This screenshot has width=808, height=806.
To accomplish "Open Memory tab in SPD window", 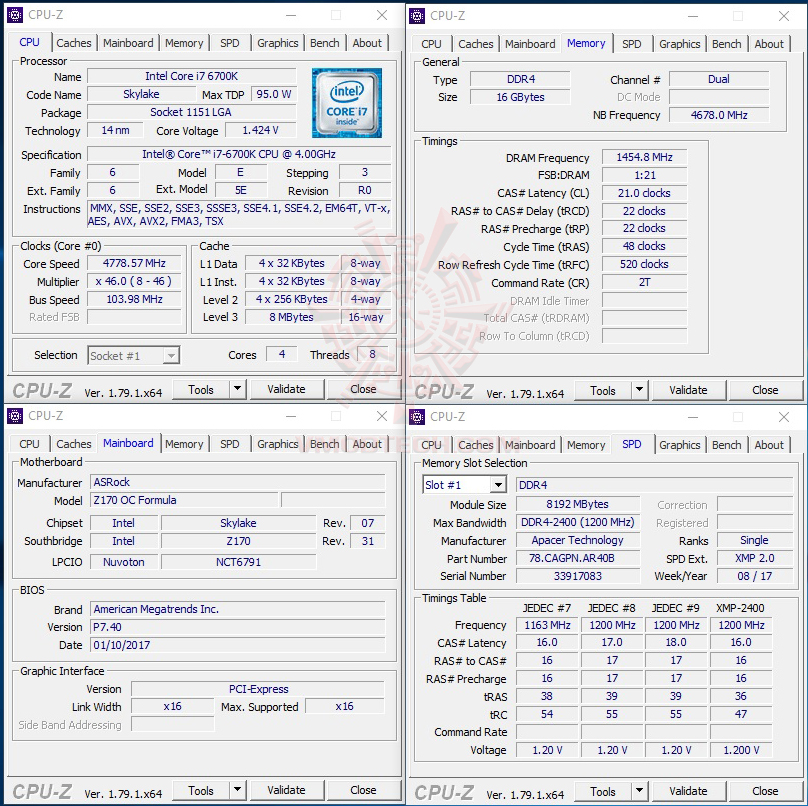I will click(586, 445).
